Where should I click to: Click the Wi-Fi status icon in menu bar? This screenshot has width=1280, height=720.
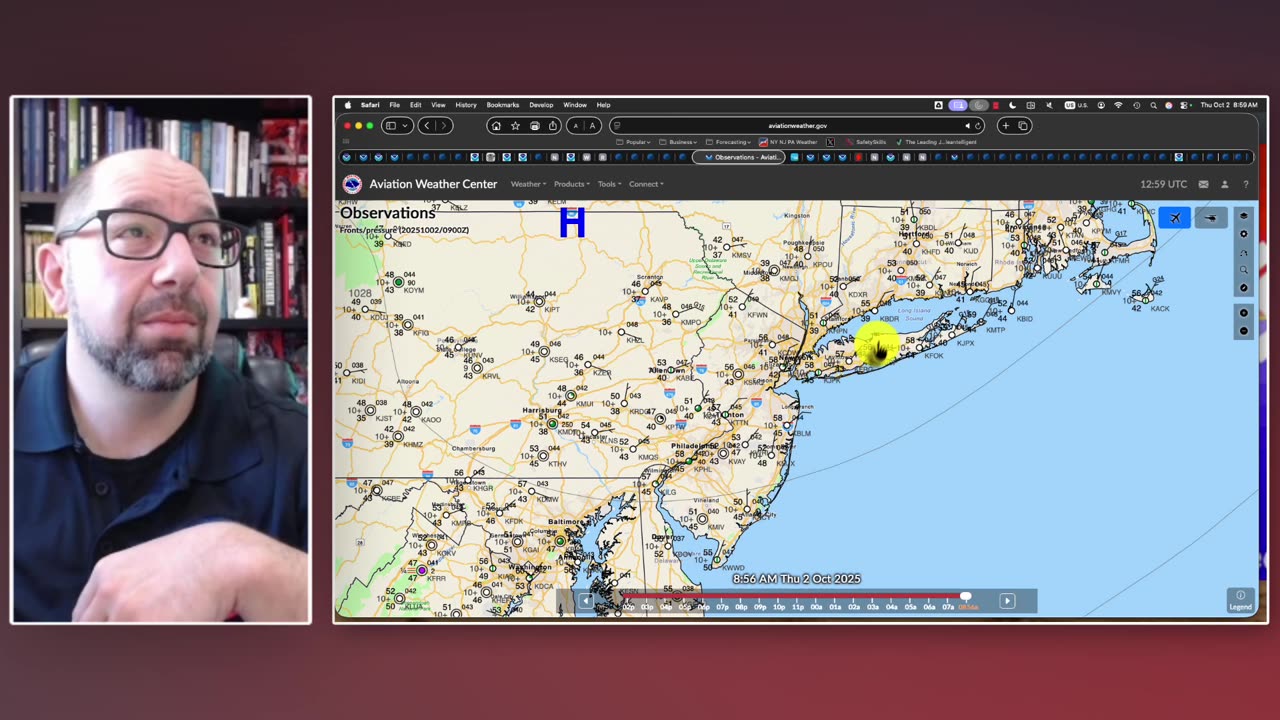[1118, 105]
